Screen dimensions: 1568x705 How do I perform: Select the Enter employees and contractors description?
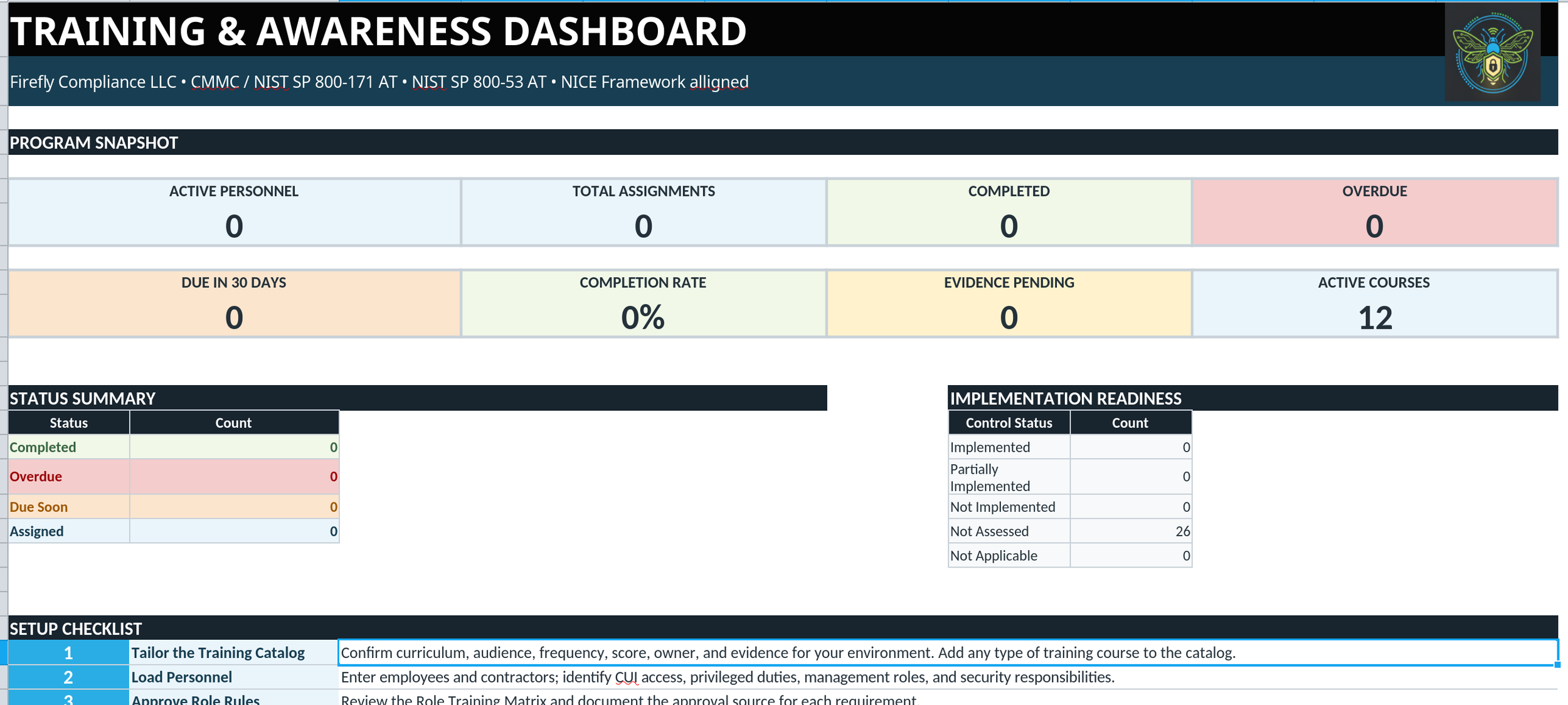click(948, 677)
